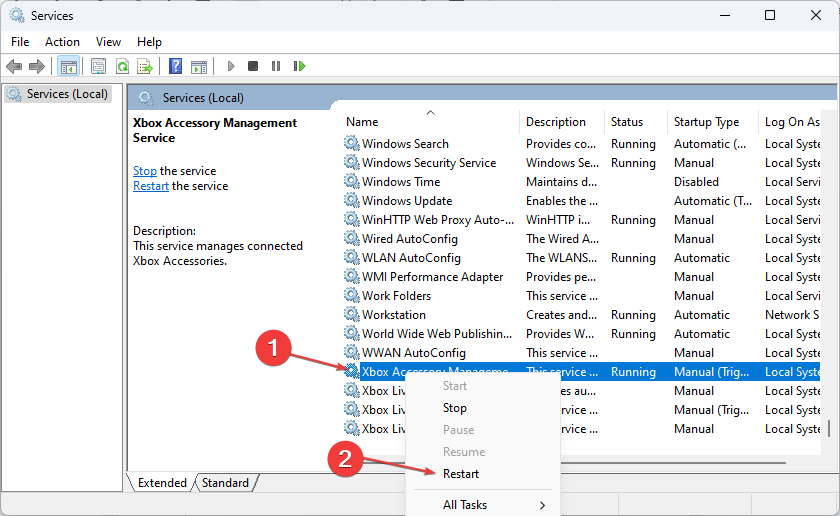
Task: Click the gear icon beside Workstation
Action: click(351, 314)
